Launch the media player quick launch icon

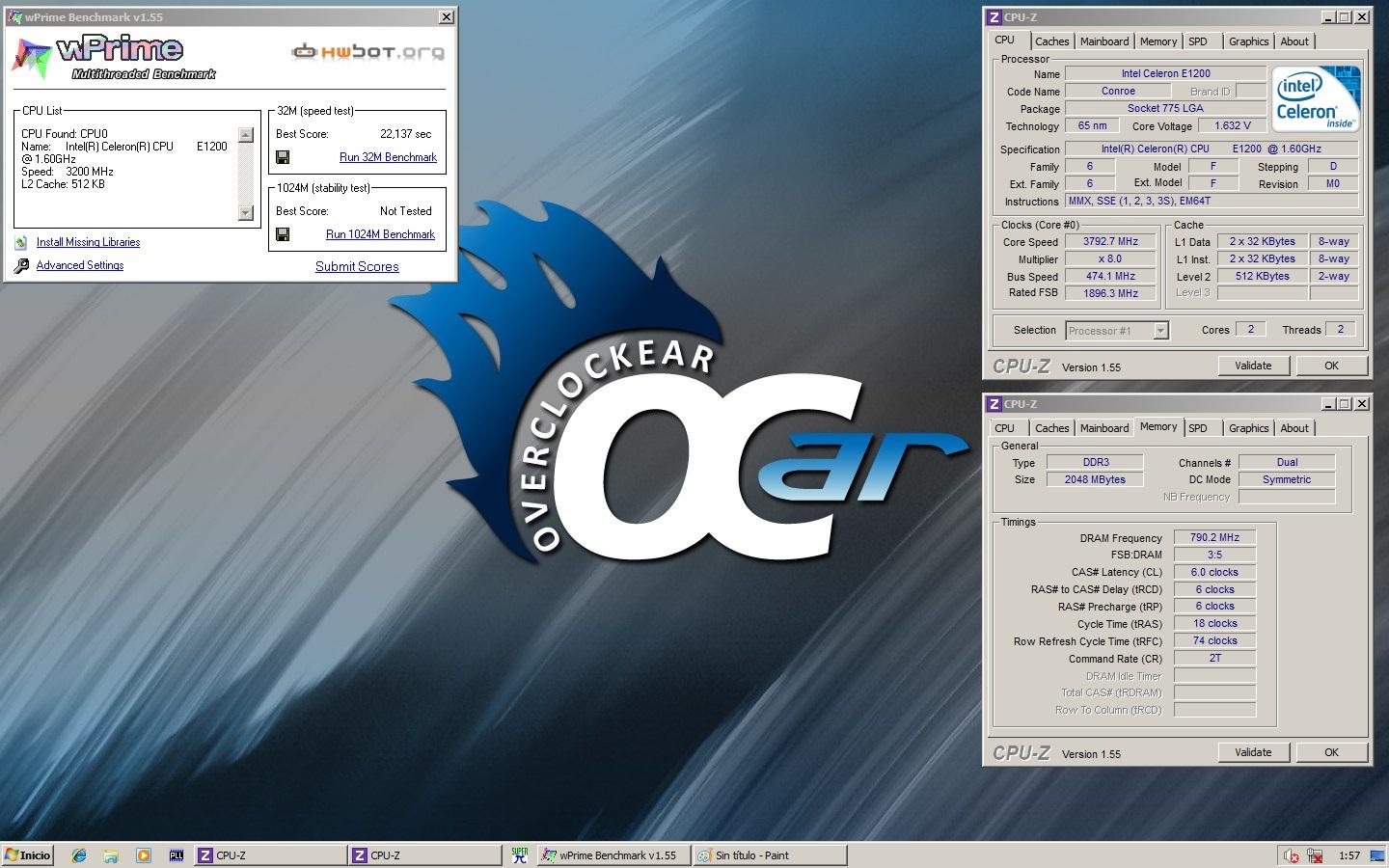tap(144, 855)
